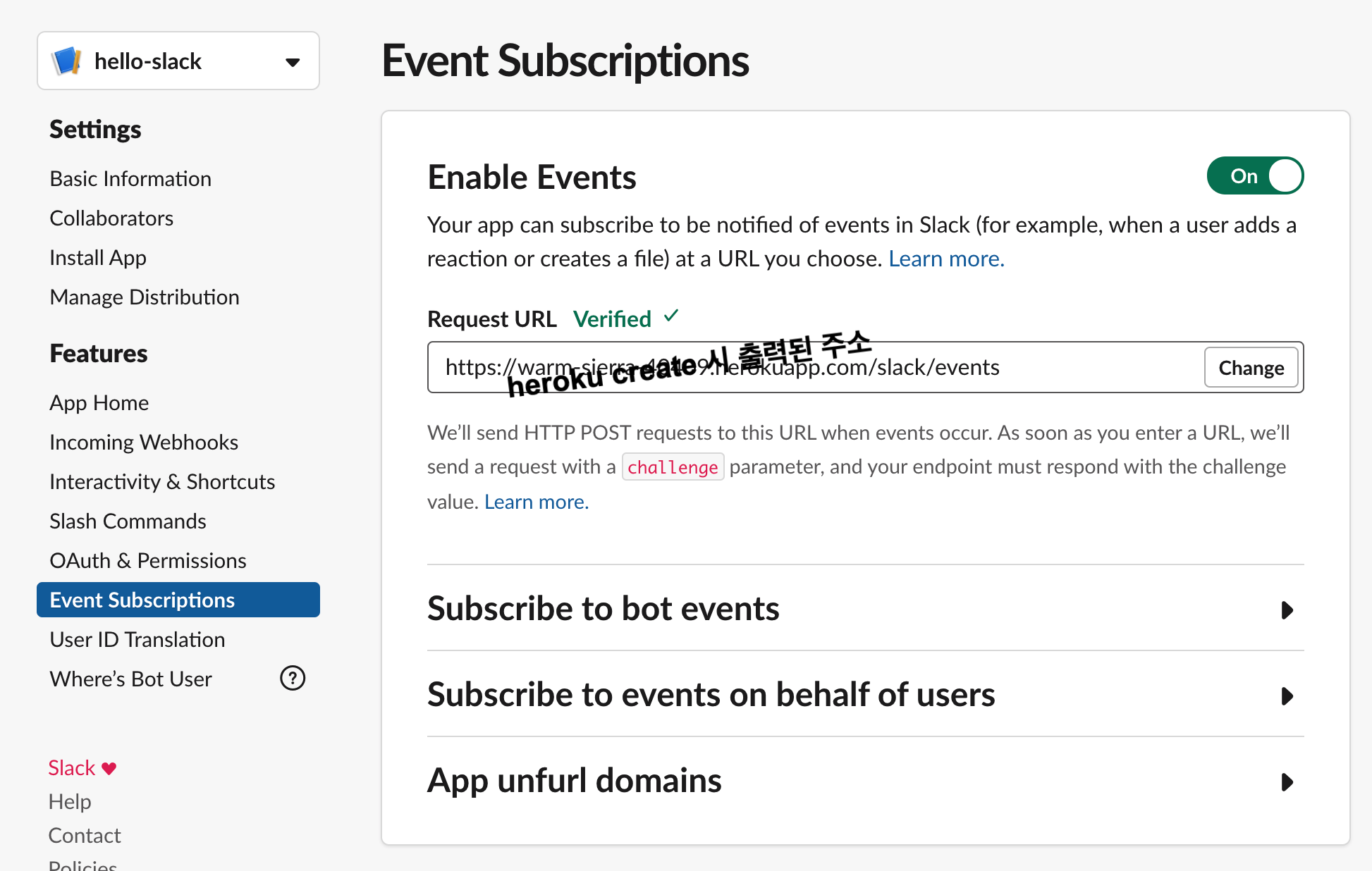The width and height of the screenshot is (1372, 871).
Task: Turn off the Enable Events toggle
Action: coord(1255,176)
